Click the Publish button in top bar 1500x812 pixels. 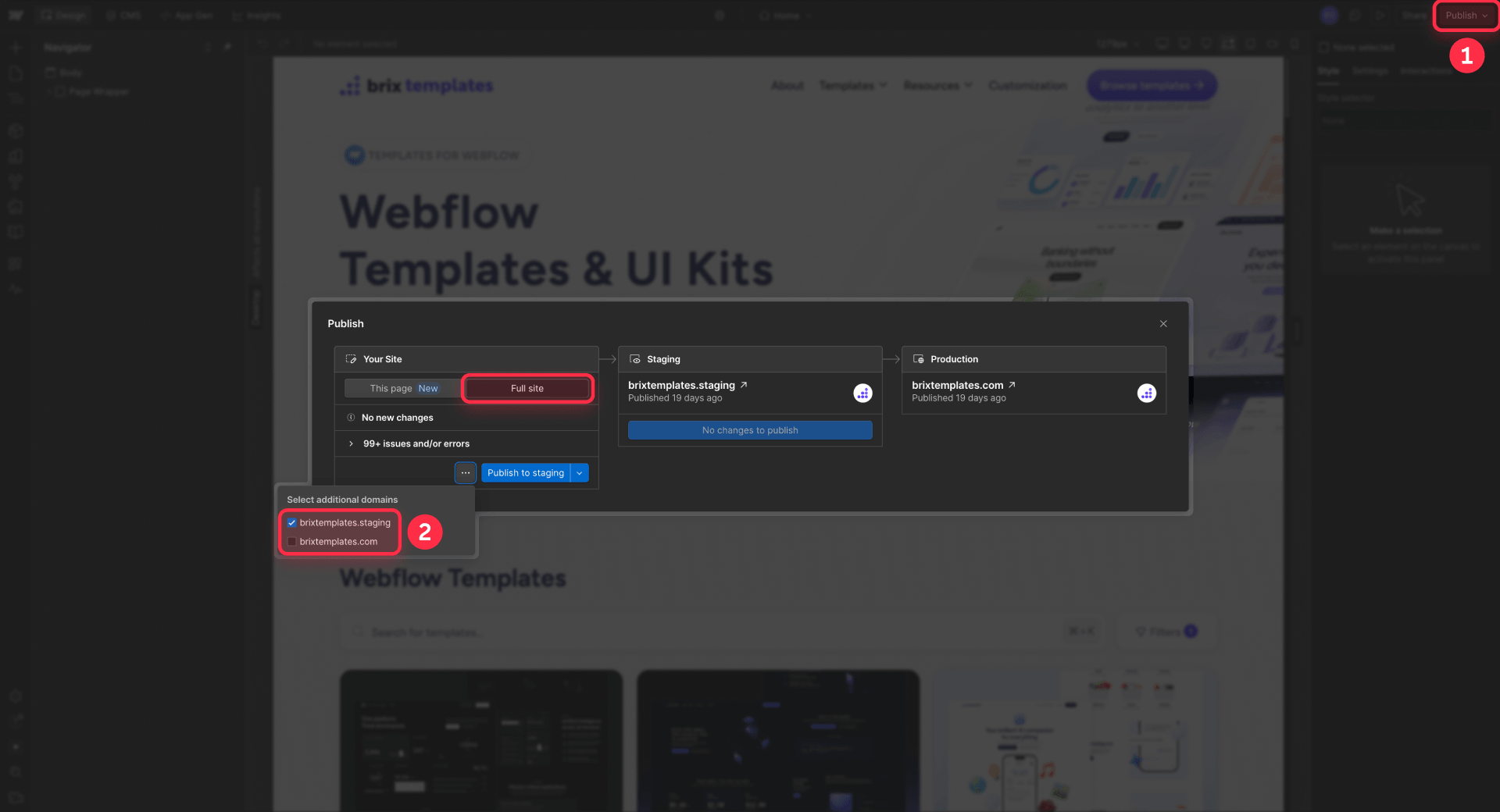[x=1466, y=16]
